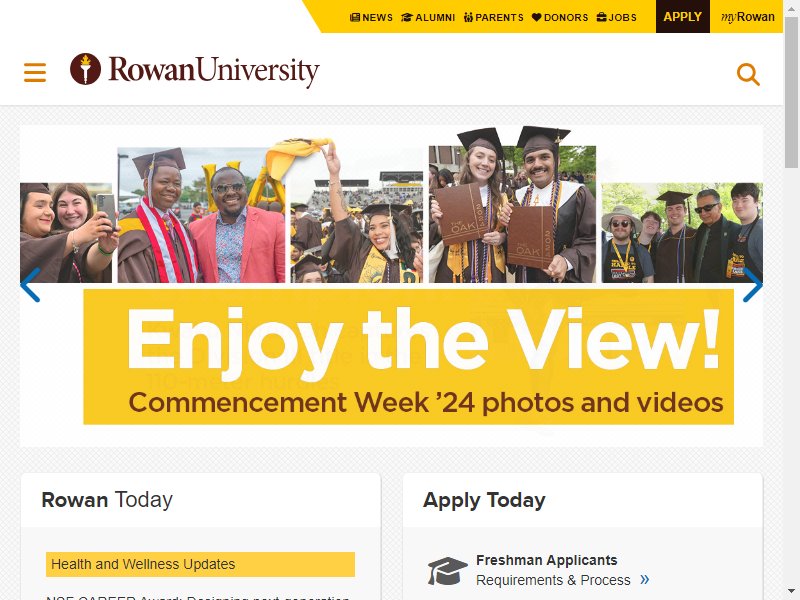Screen dimensions: 800x600
Task: Click the heart icon beside Donors
Action: 536,17
